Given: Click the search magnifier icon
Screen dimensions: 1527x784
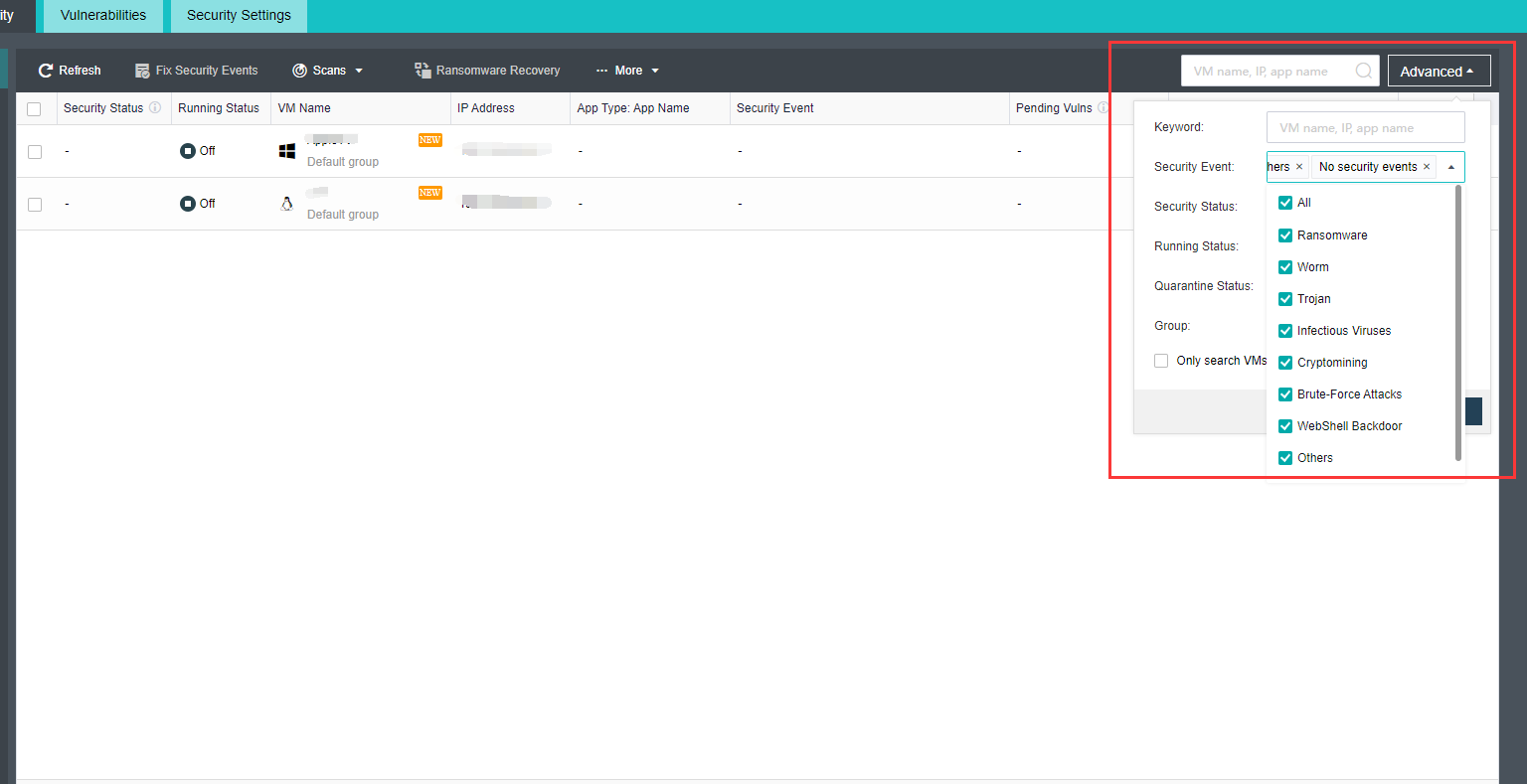Looking at the screenshot, I should coord(1364,71).
